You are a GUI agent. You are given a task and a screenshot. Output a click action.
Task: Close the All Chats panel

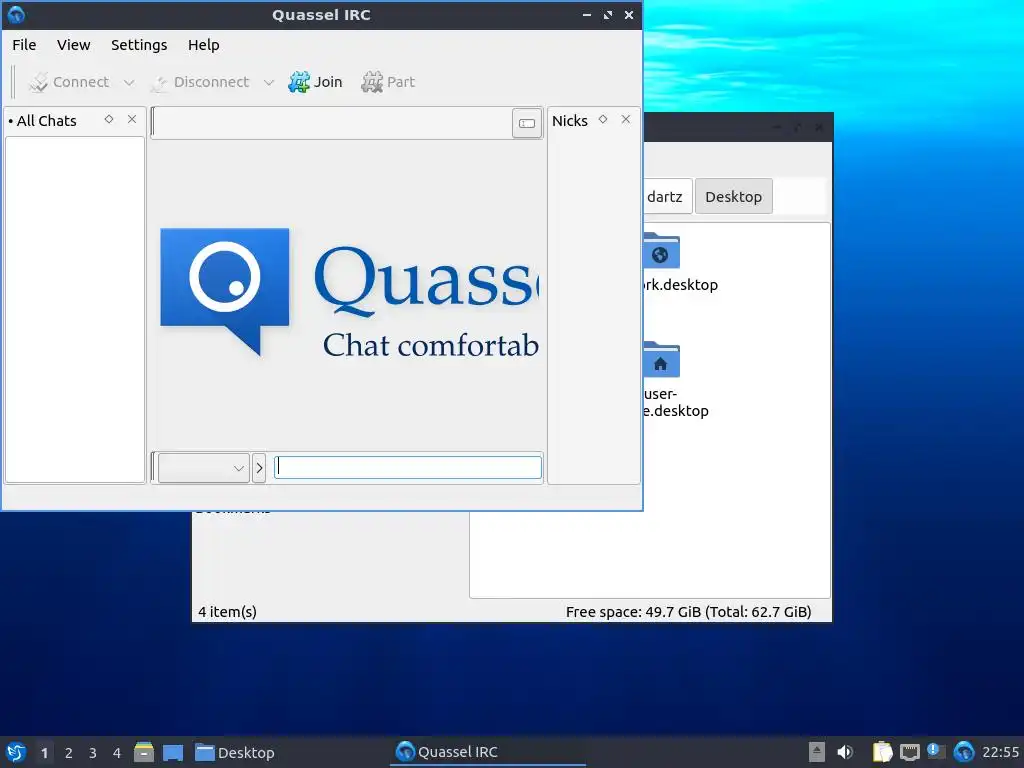tap(132, 120)
